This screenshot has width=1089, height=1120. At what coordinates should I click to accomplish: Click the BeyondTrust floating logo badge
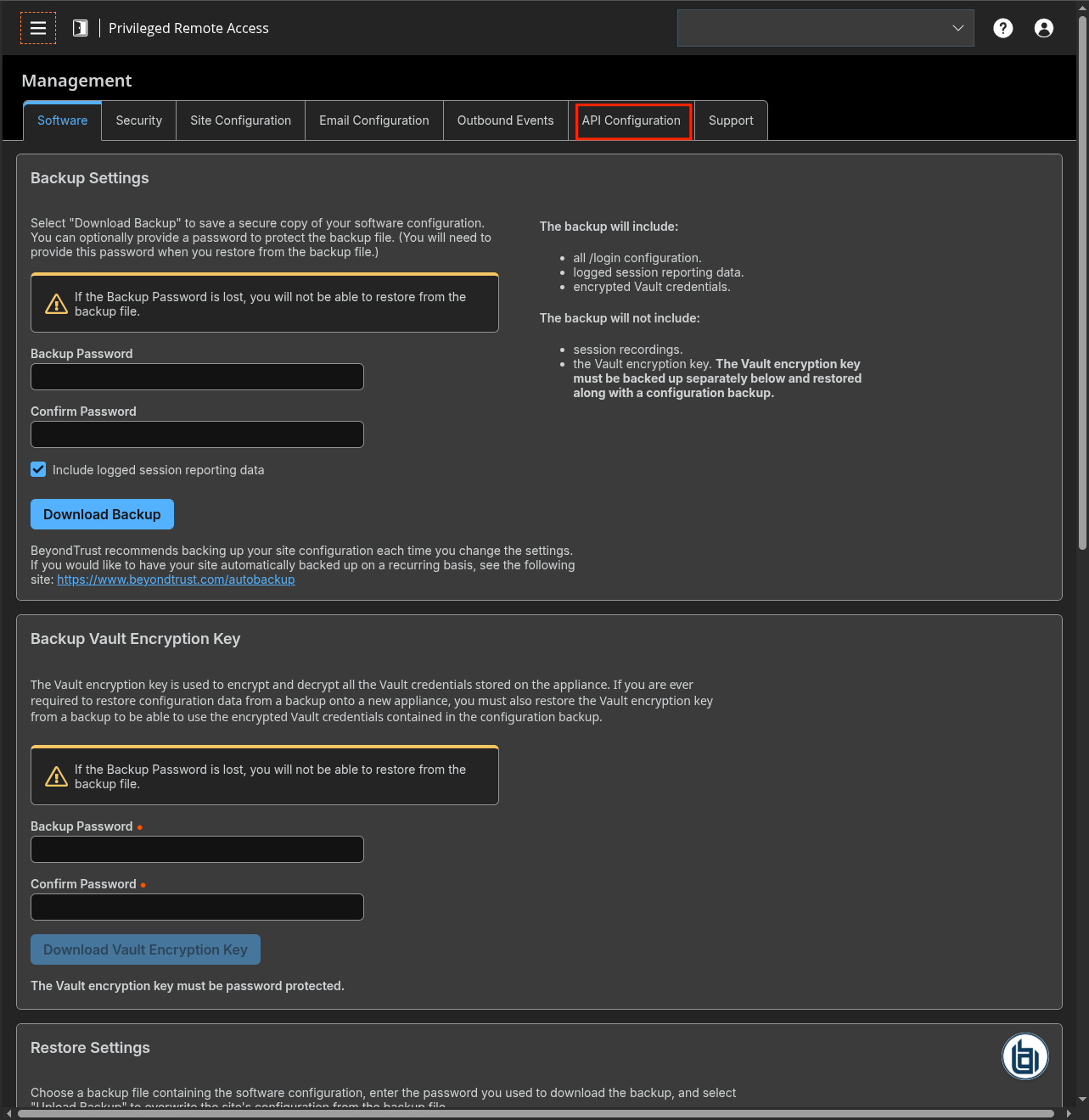tap(1024, 1056)
